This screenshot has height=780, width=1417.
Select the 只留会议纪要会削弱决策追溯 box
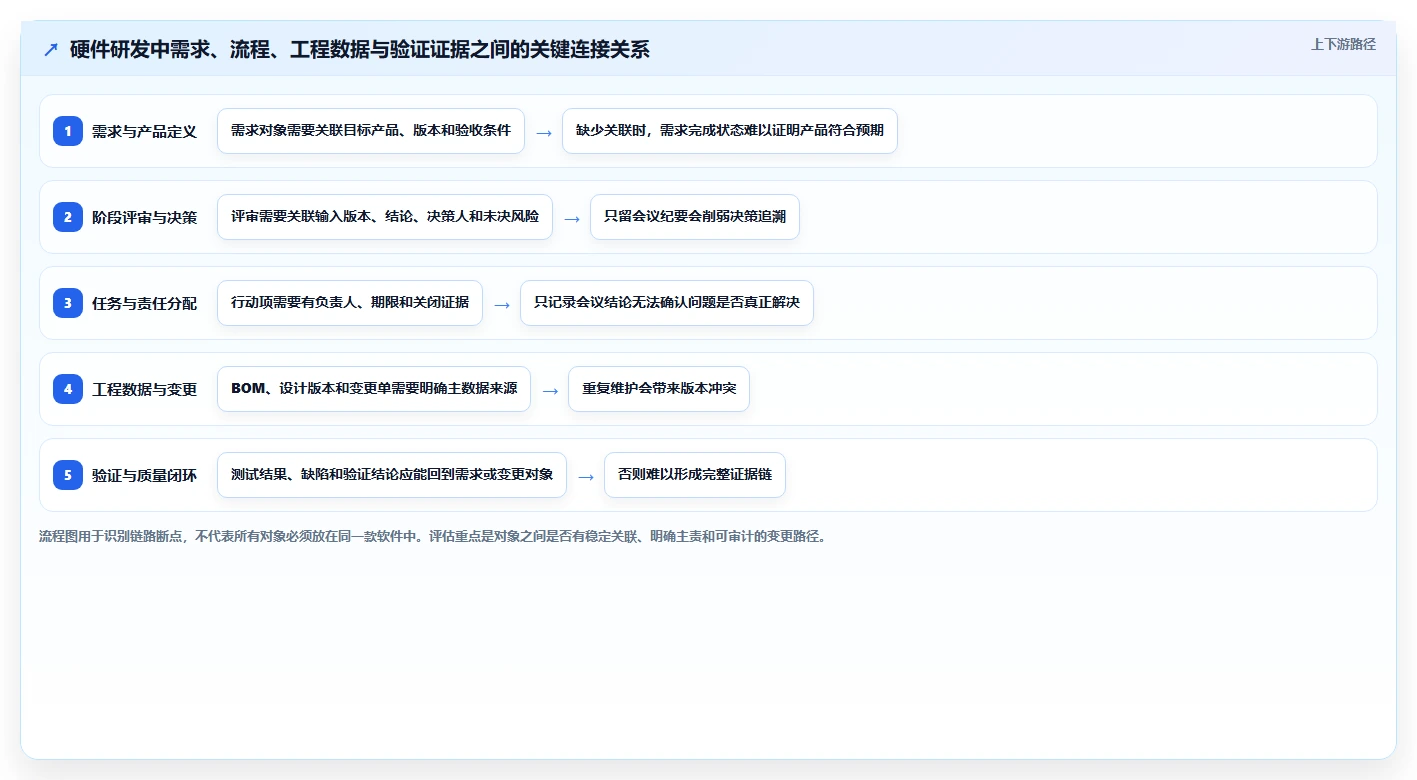(695, 217)
